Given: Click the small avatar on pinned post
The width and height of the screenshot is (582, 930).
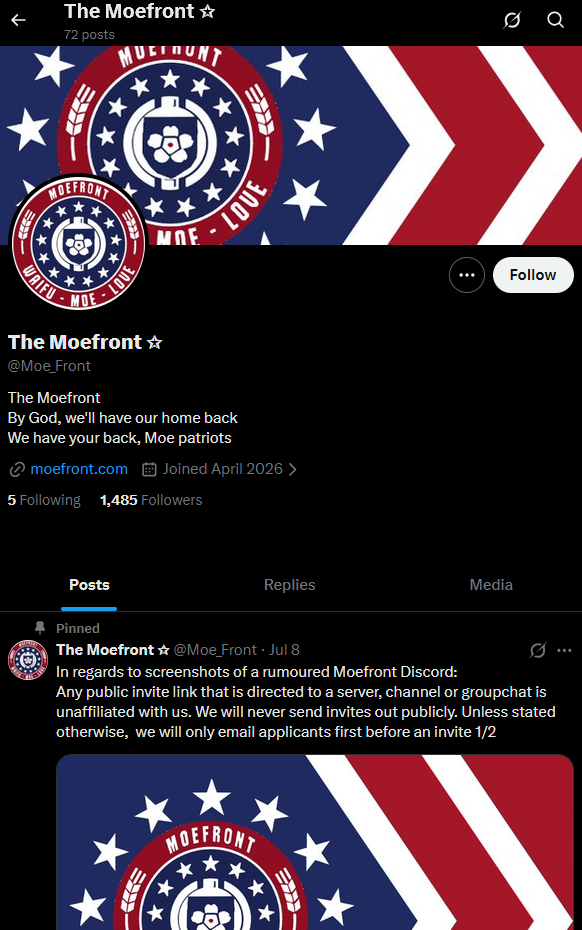Looking at the screenshot, I should click(28, 660).
